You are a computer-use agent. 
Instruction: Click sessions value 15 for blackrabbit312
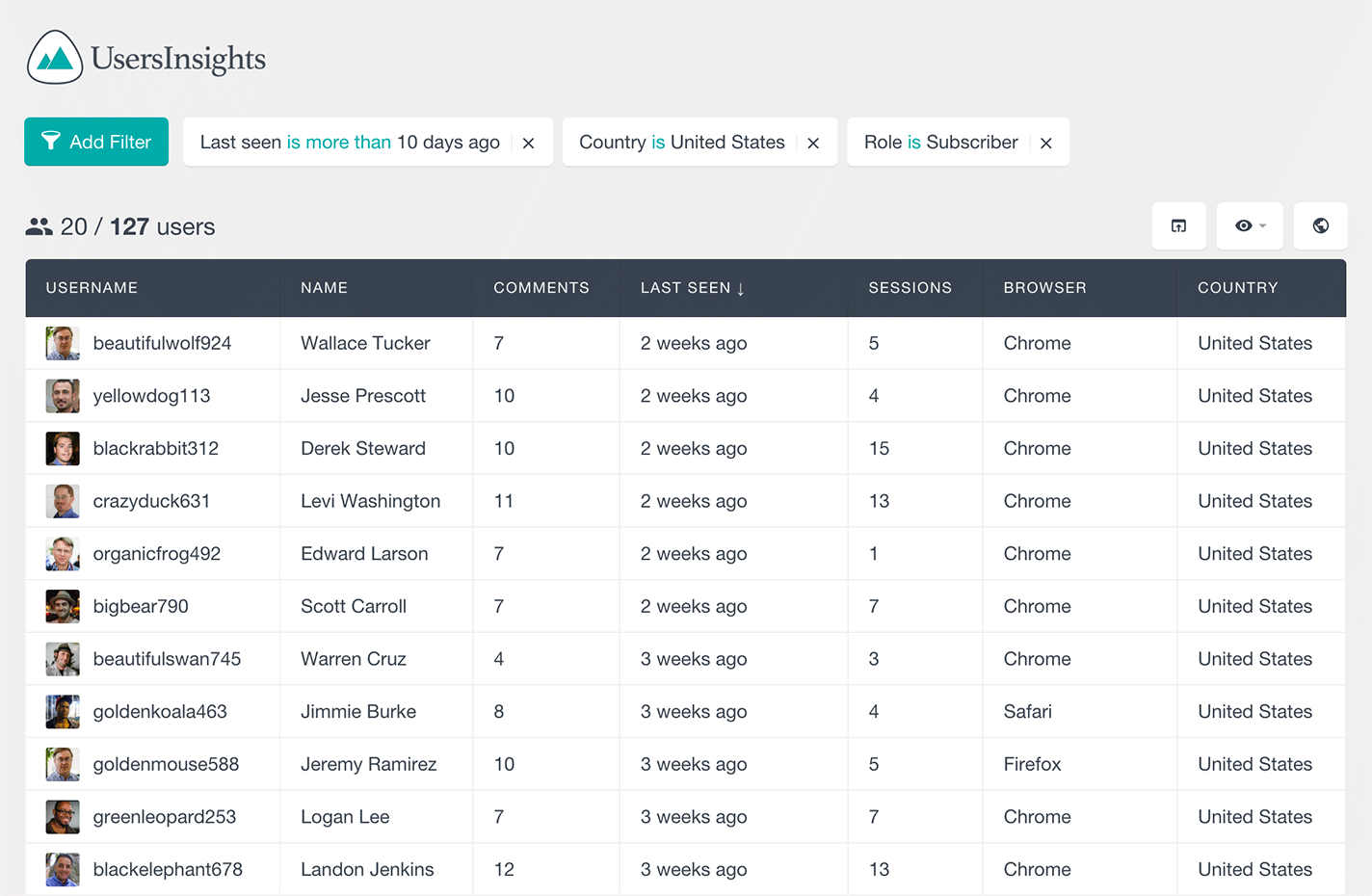tap(879, 448)
